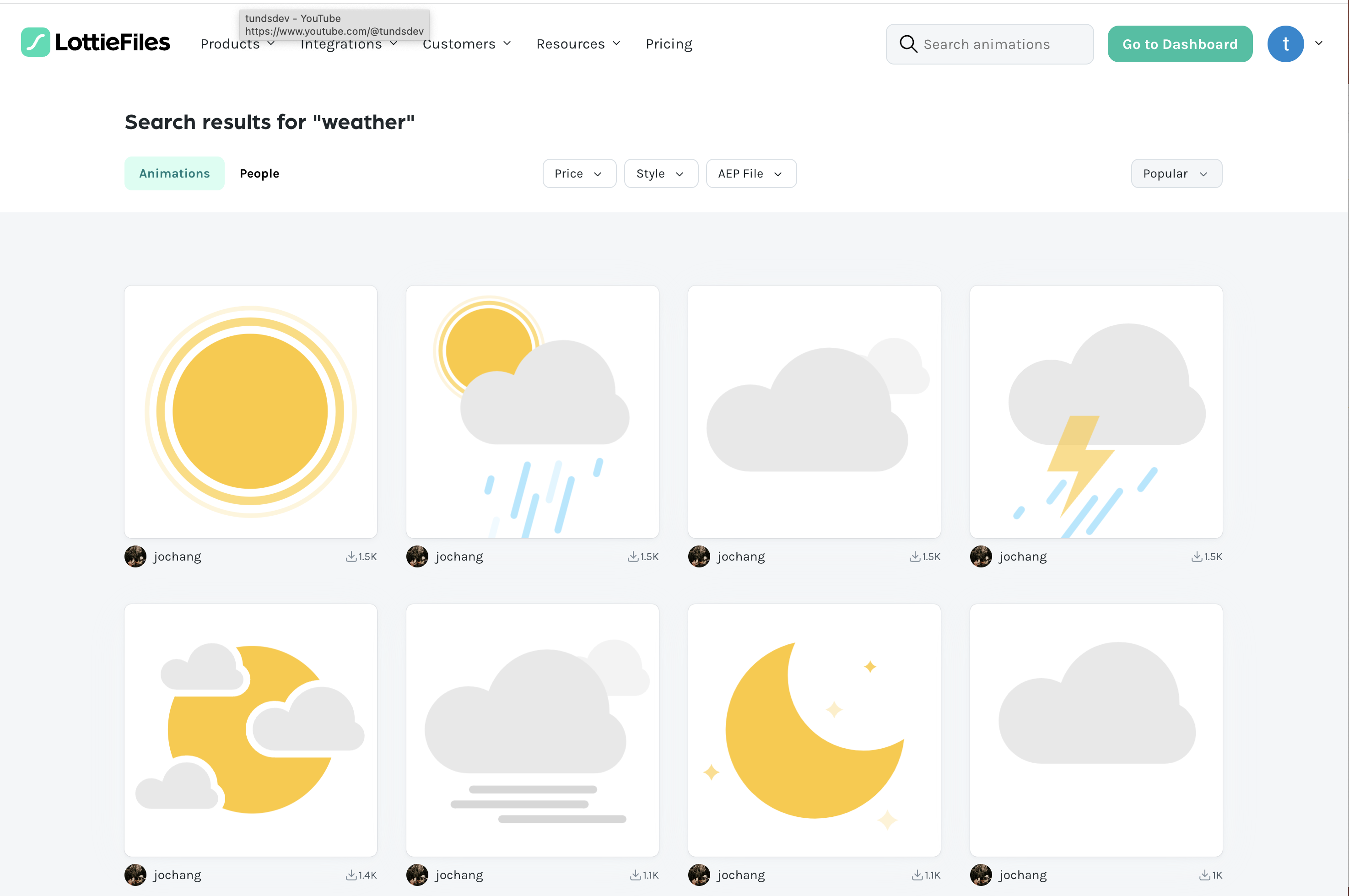1349x896 pixels.
Task: Click Go to Dashboard button
Action: (1179, 44)
